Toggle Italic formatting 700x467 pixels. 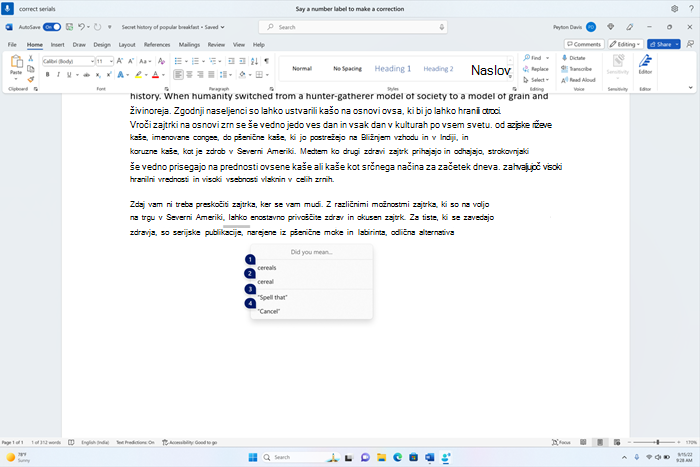[x=58, y=75]
